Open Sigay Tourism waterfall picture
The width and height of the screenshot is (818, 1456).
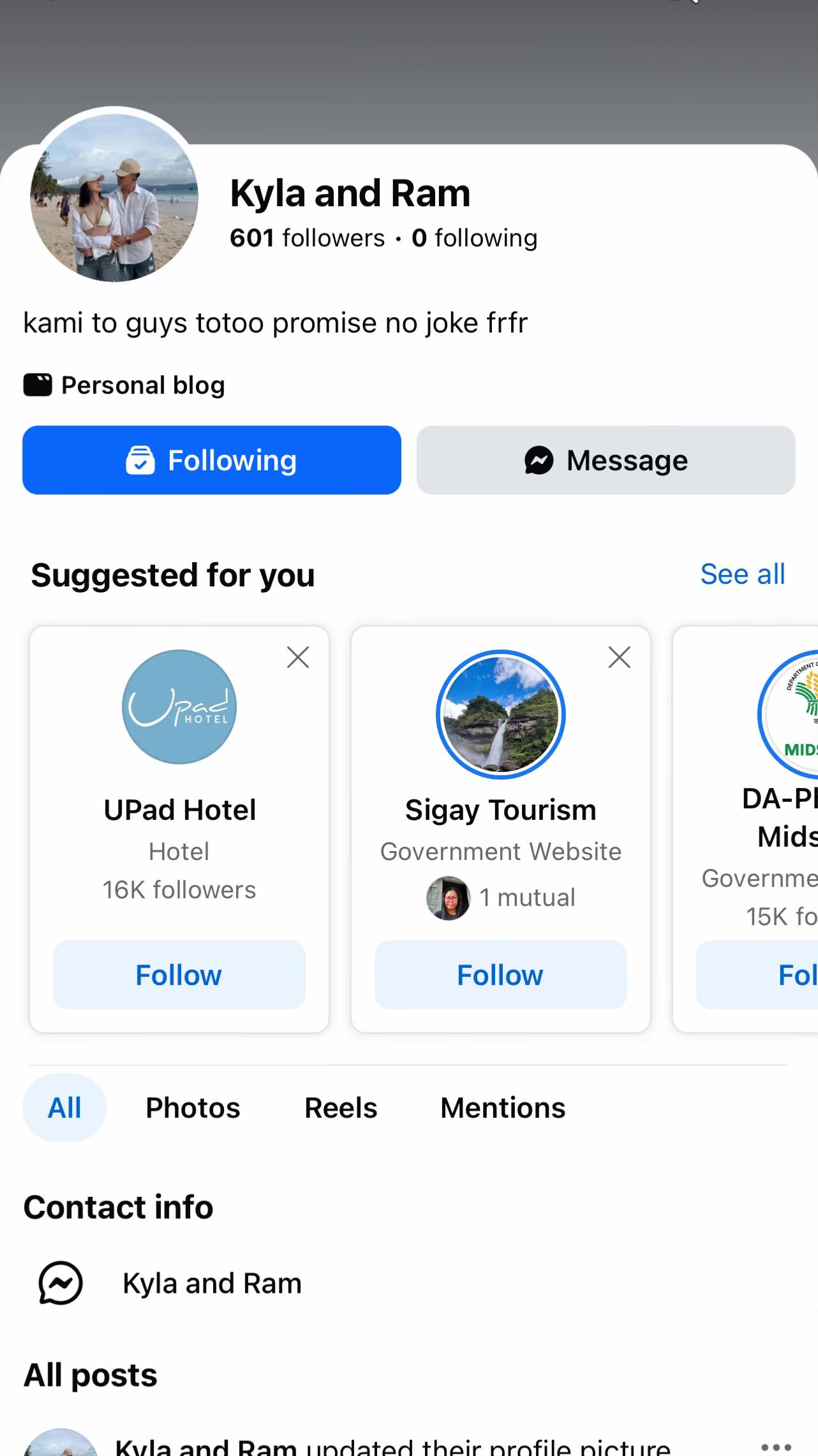coord(501,715)
